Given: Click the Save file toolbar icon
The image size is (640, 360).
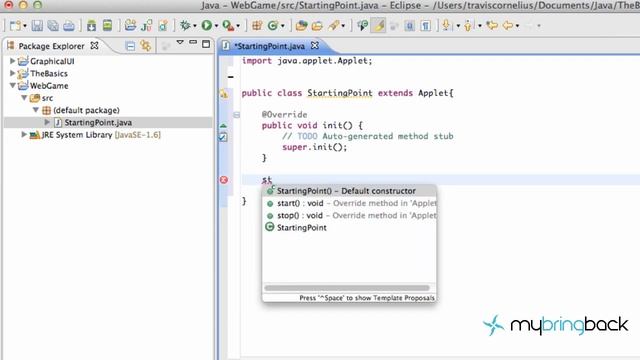Looking at the screenshot, I should point(37,26).
